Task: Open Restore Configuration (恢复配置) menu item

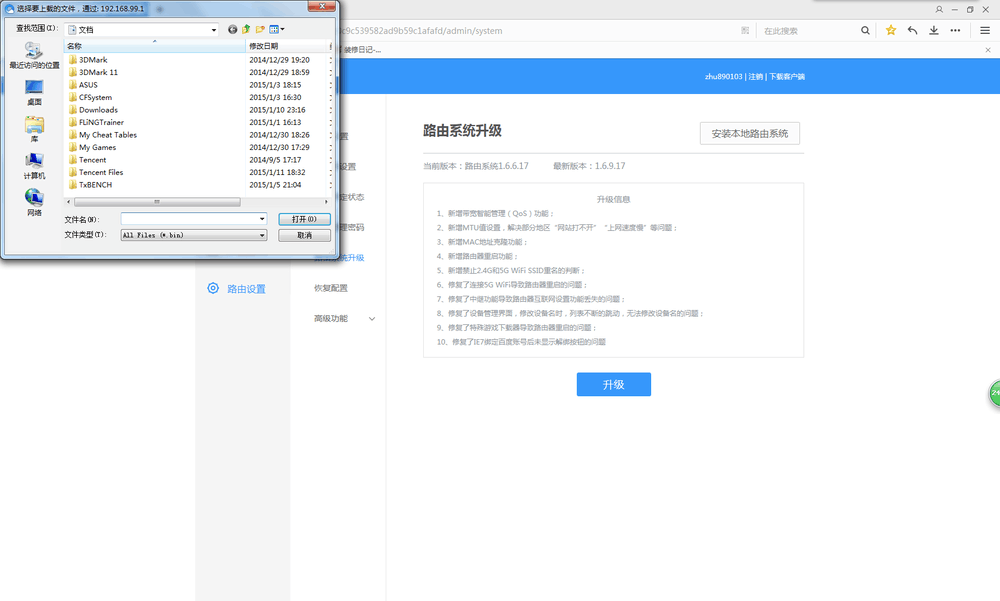Action: coord(330,288)
